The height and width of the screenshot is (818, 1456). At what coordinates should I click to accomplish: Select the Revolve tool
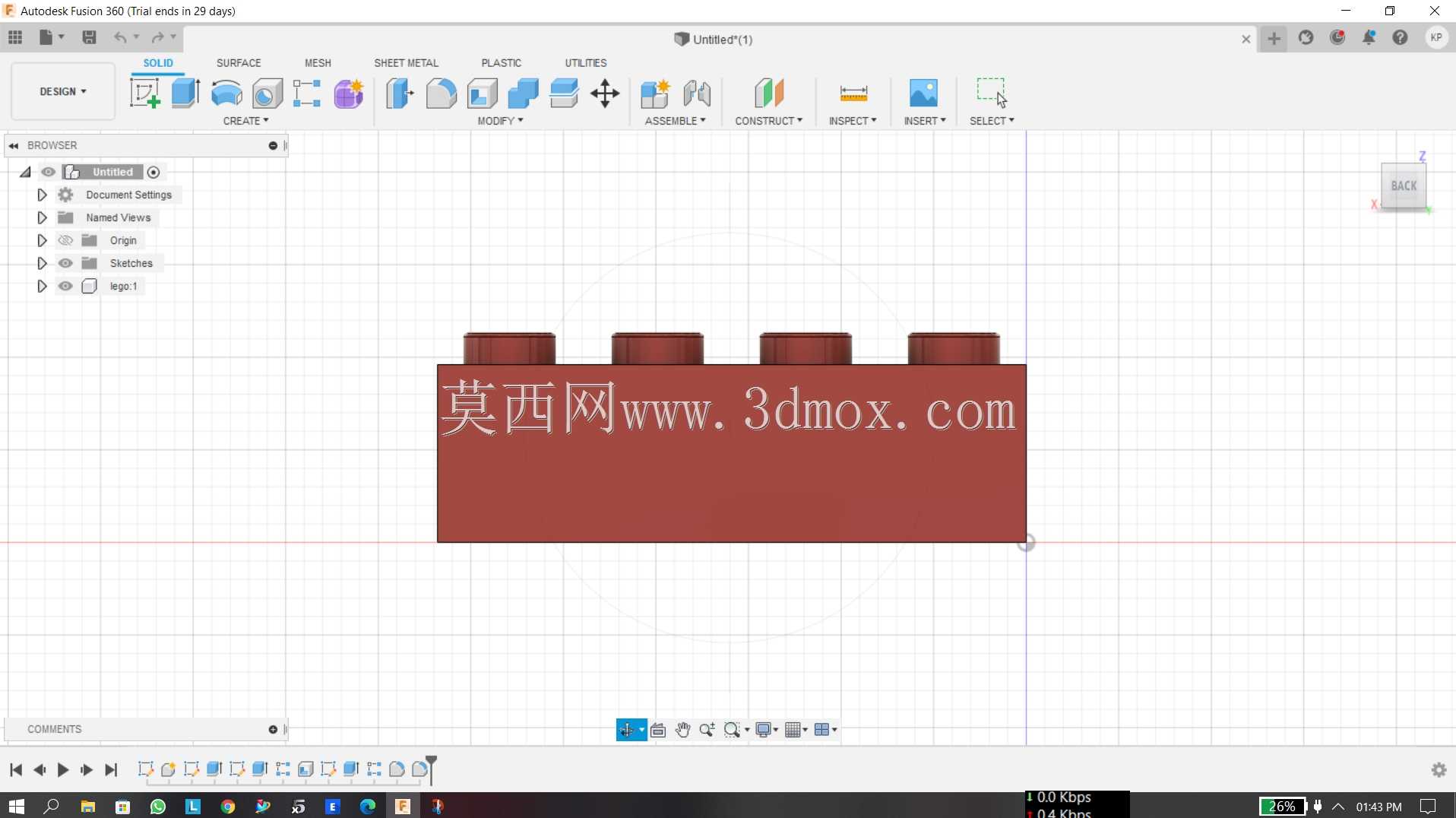226,94
